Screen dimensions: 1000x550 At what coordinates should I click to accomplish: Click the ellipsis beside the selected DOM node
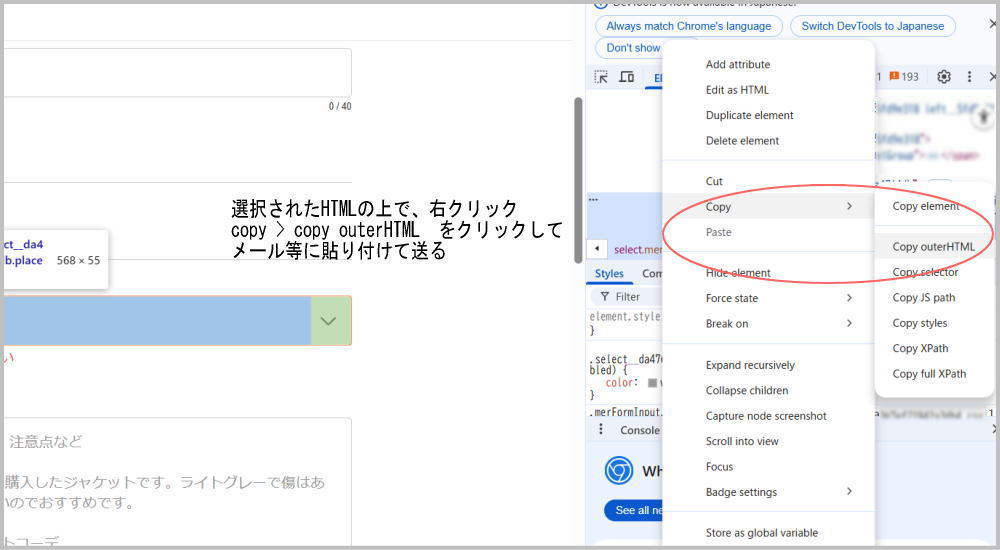point(593,200)
